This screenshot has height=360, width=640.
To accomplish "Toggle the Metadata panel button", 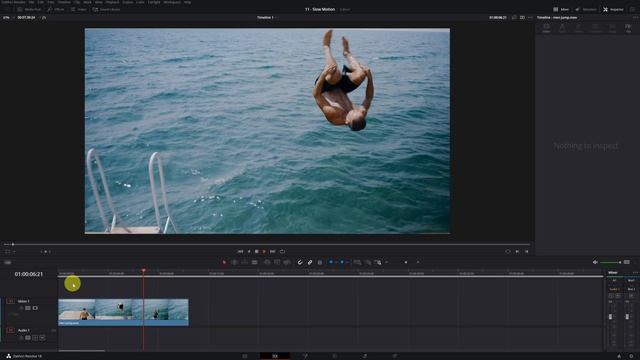I will point(586,9).
